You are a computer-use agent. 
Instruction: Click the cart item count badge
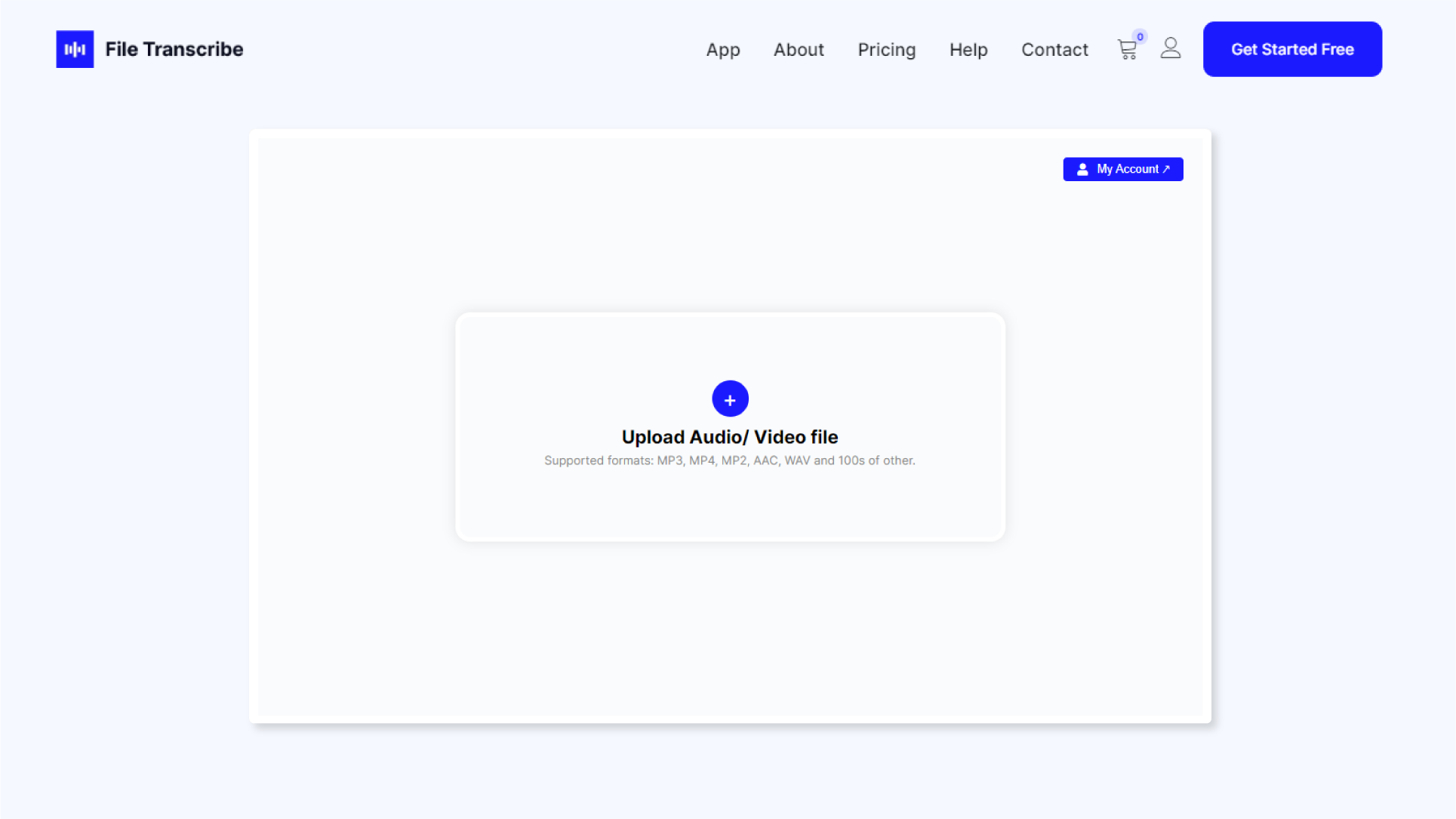[x=1140, y=36]
